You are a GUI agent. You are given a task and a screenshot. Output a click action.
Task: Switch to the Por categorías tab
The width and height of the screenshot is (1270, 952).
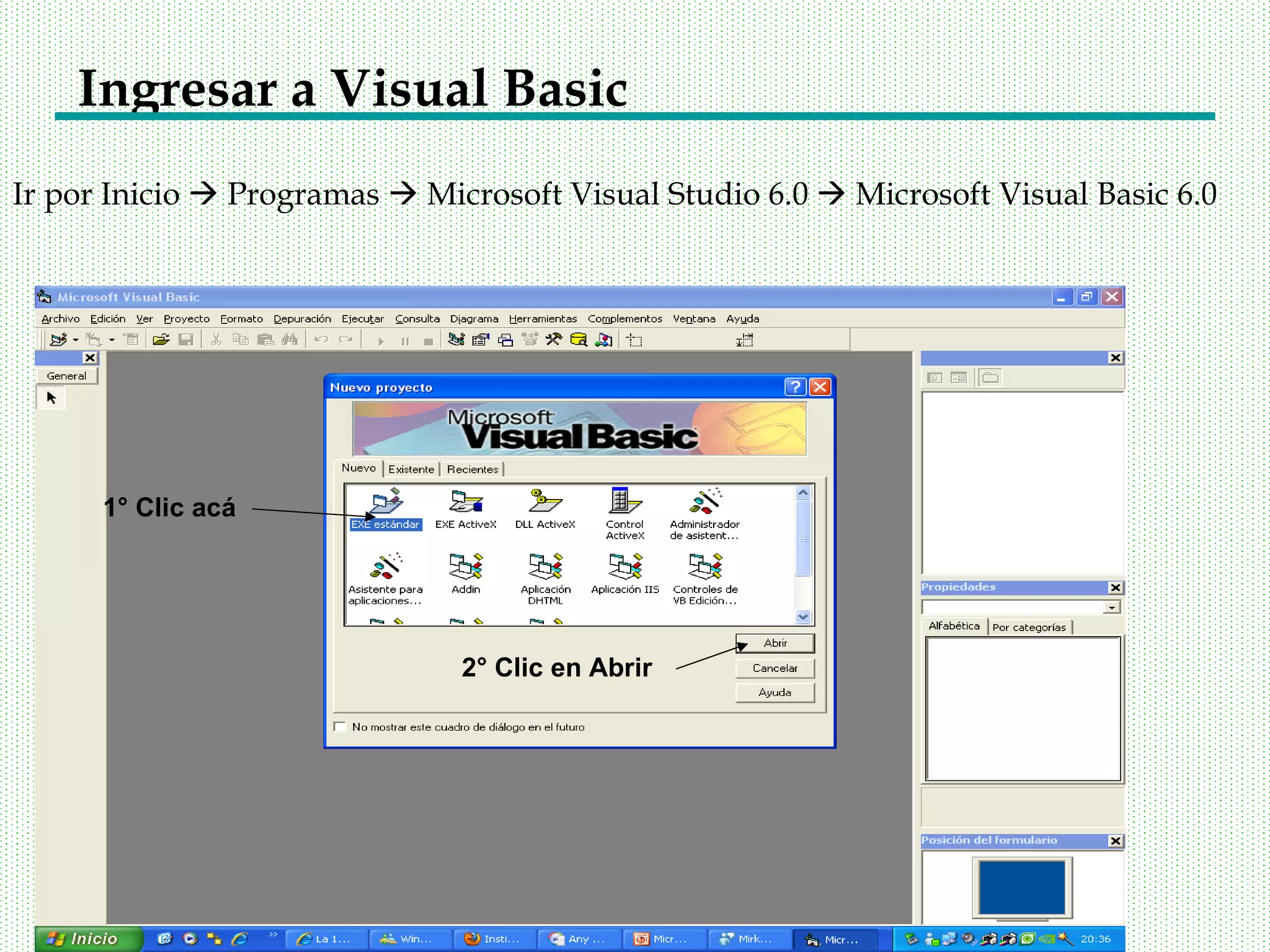(1029, 627)
